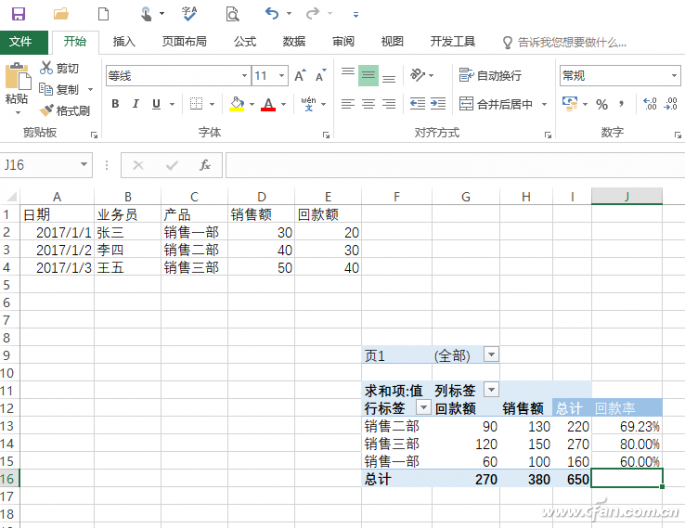Viewport: 685px width, 528px height.
Task: Click 告诉我您想要做什么 search box
Action: point(565,42)
